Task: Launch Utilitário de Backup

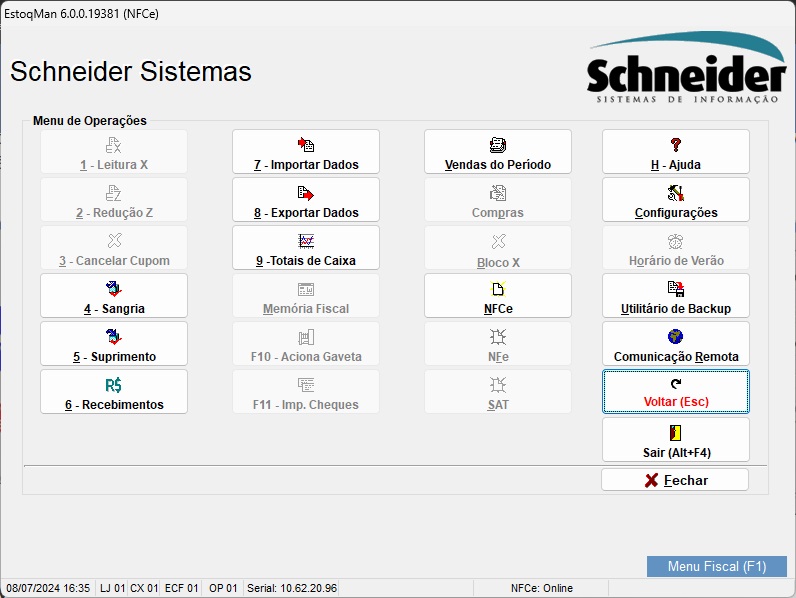Action: 676,296
